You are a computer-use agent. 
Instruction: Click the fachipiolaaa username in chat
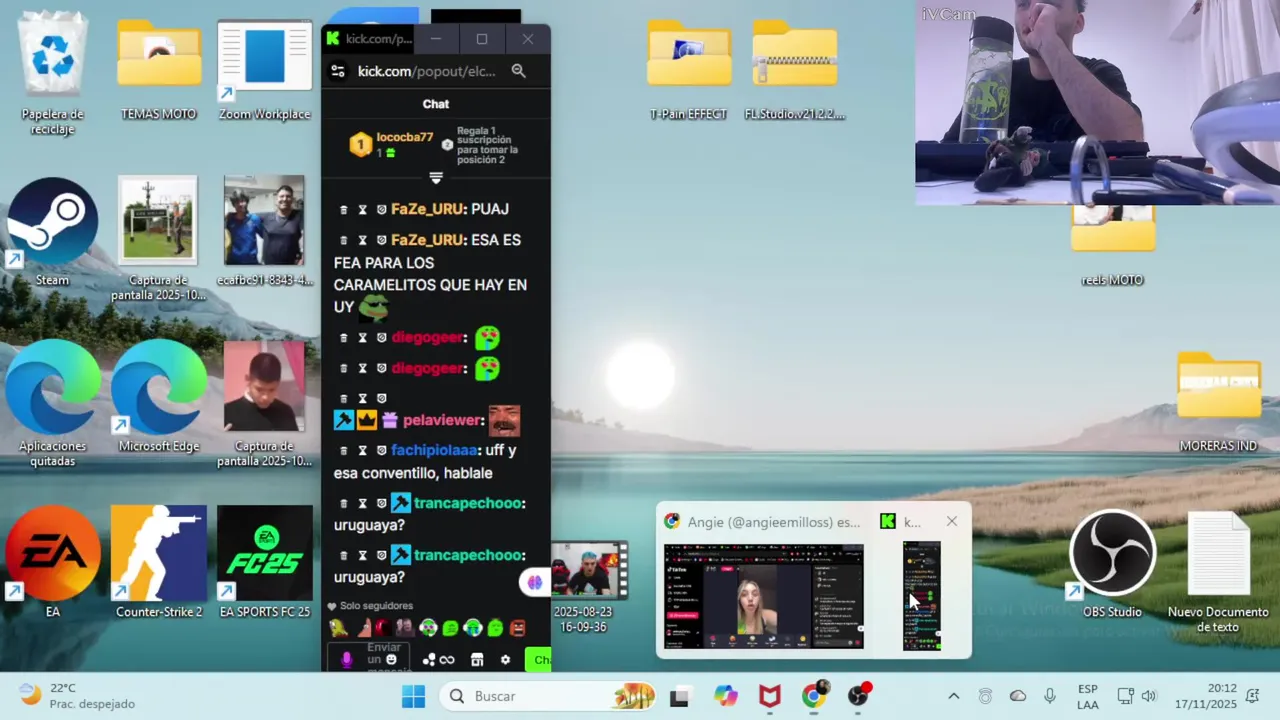click(434, 451)
